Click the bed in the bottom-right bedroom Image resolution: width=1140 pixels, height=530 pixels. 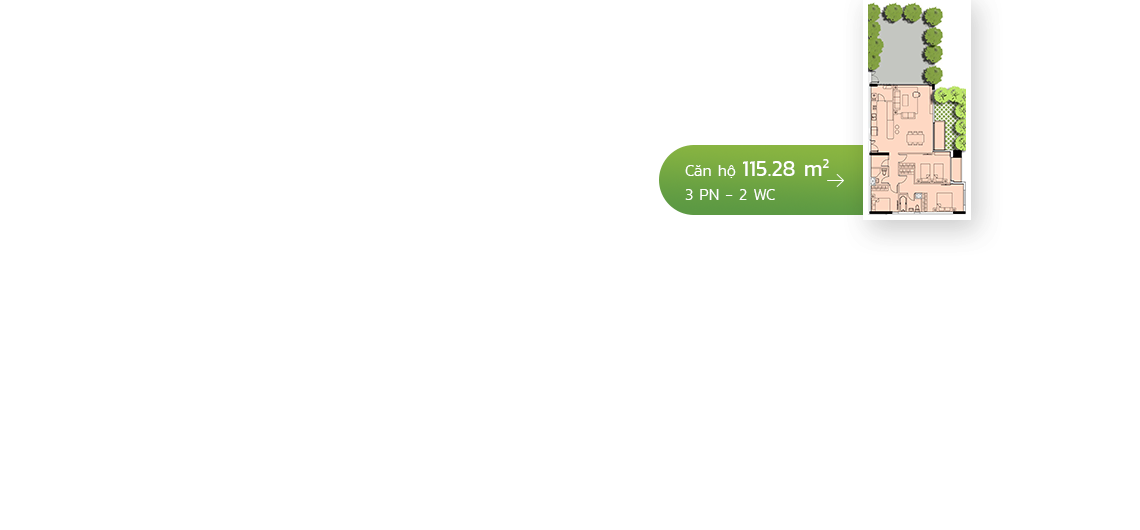click(944, 201)
